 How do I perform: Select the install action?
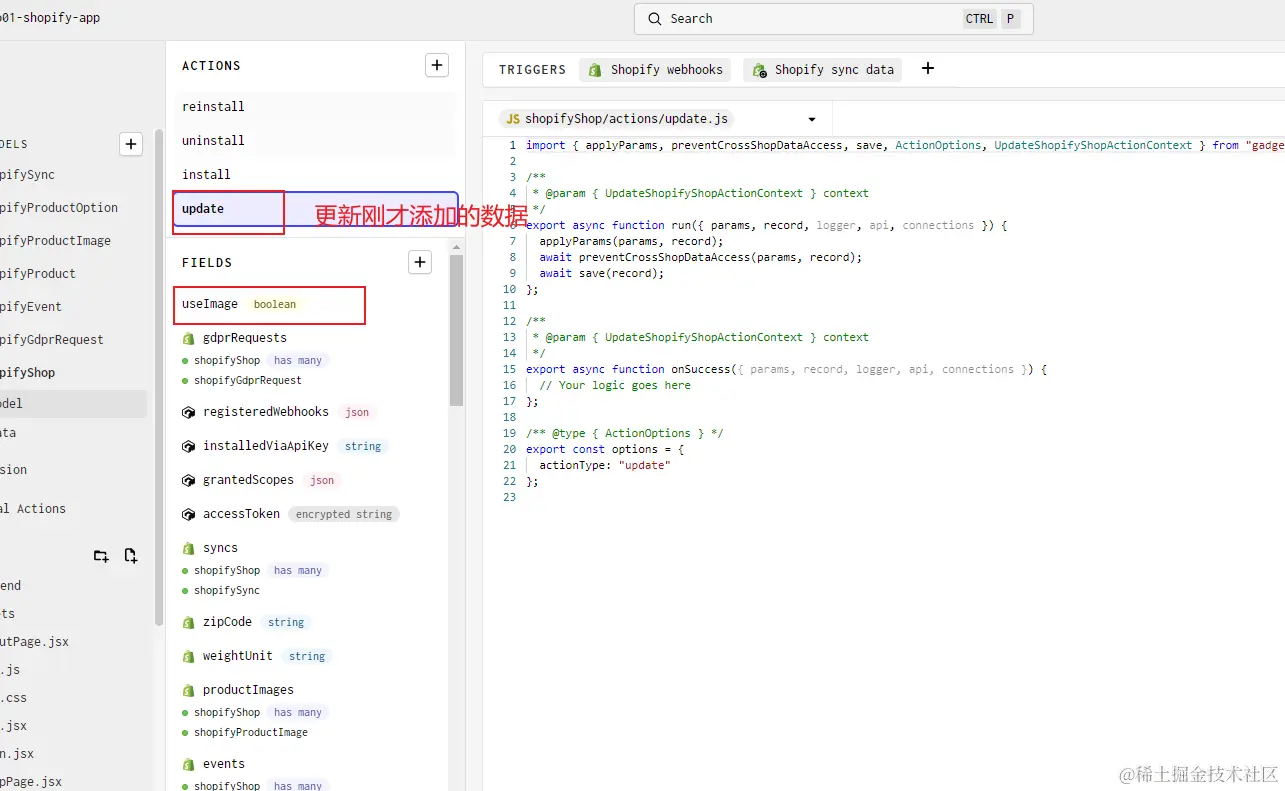coord(314,175)
